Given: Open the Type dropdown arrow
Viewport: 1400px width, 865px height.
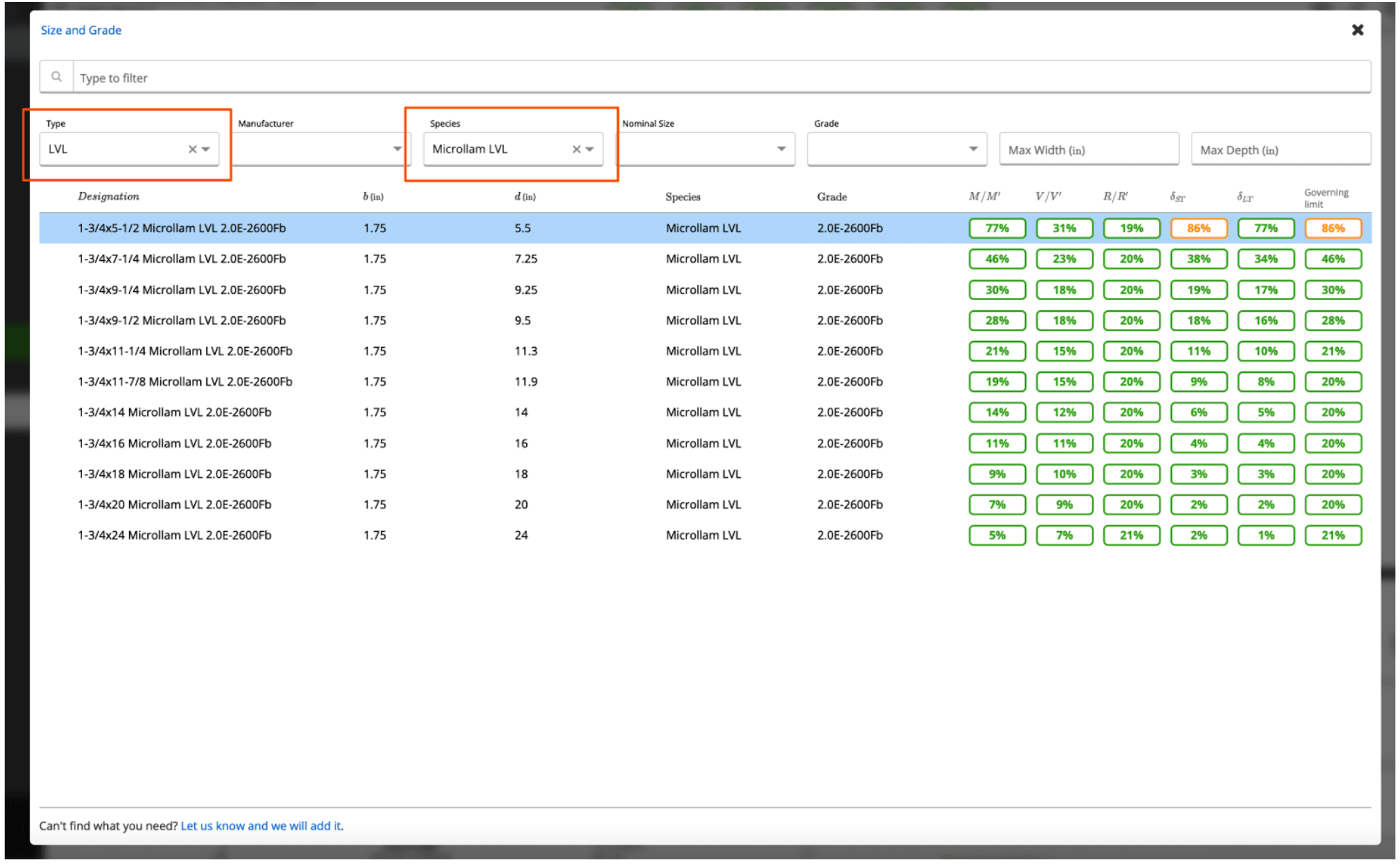Looking at the screenshot, I should pyautogui.click(x=206, y=149).
